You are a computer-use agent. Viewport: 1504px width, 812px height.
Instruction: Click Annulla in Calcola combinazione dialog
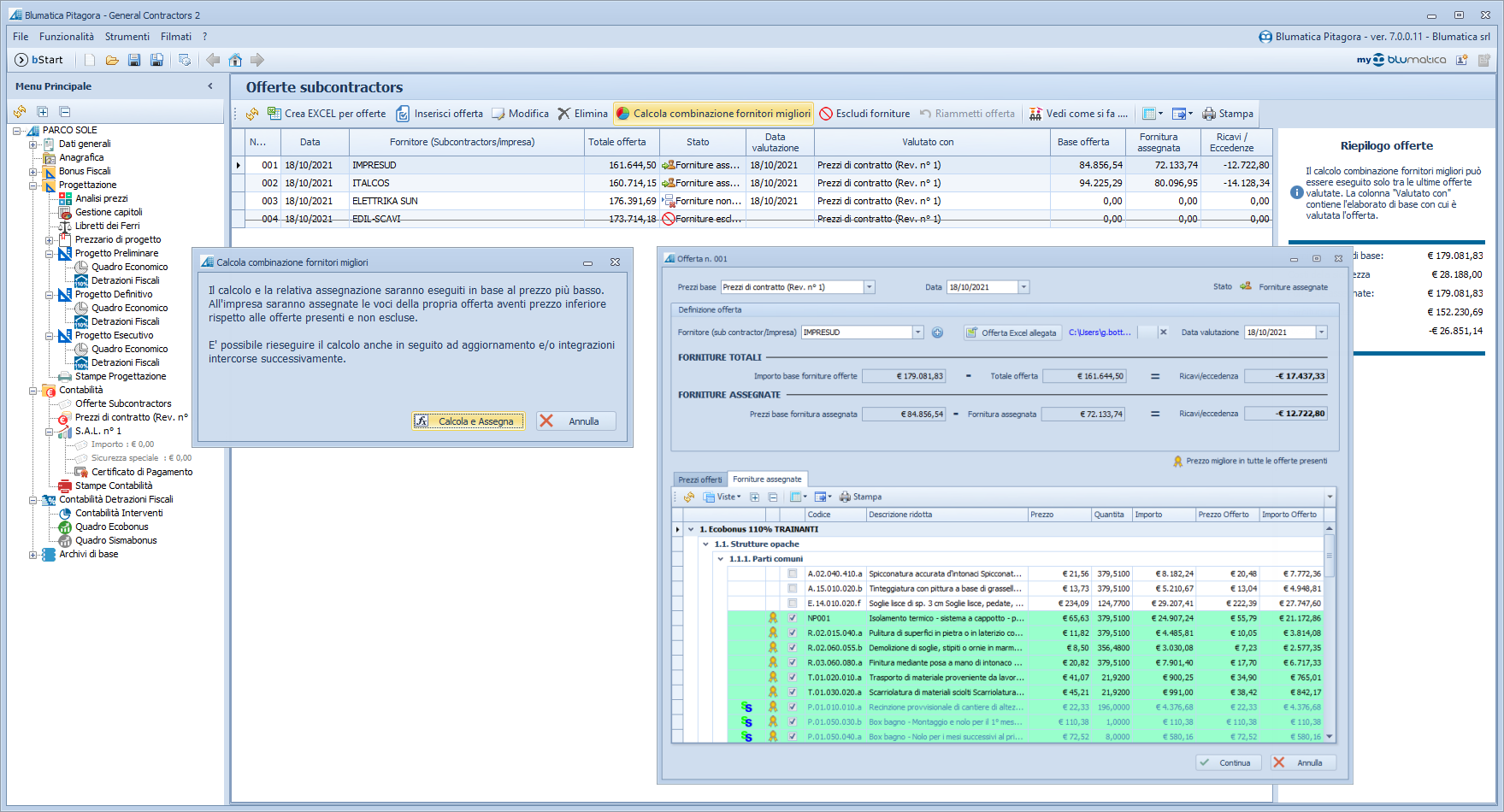click(x=575, y=421)
